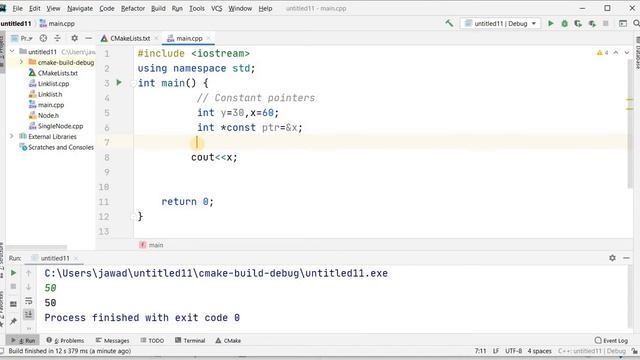Open CMakeLists.txt in the project tree
The image size is (640, 360).
(53, 73)
